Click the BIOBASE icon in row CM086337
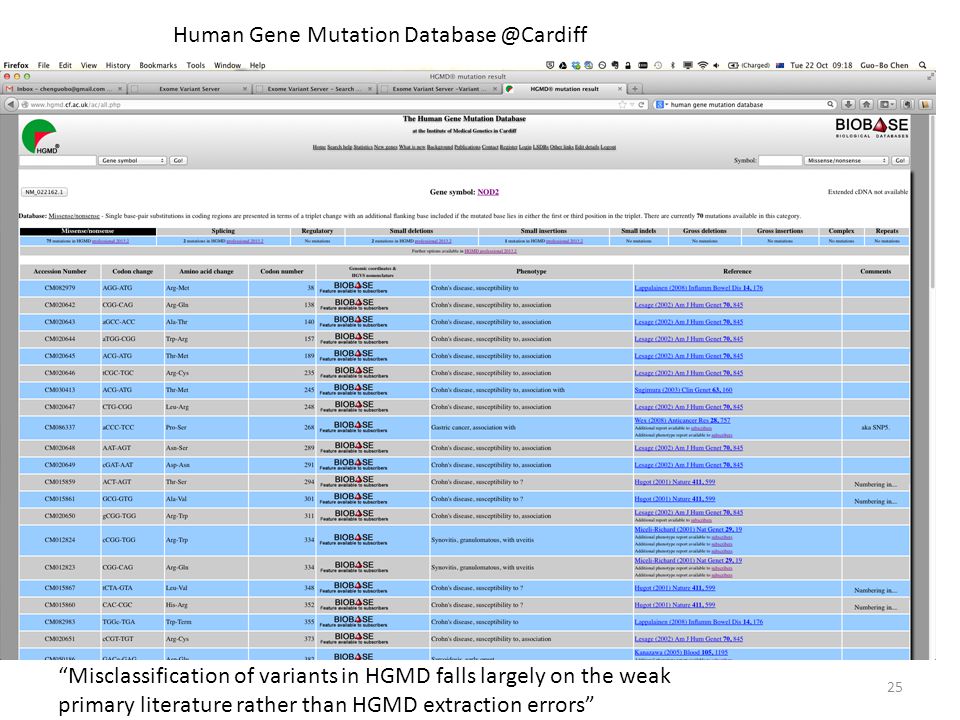Image resolution: width=960 pixels, height=720 pixels. click(x=353, y=427)
